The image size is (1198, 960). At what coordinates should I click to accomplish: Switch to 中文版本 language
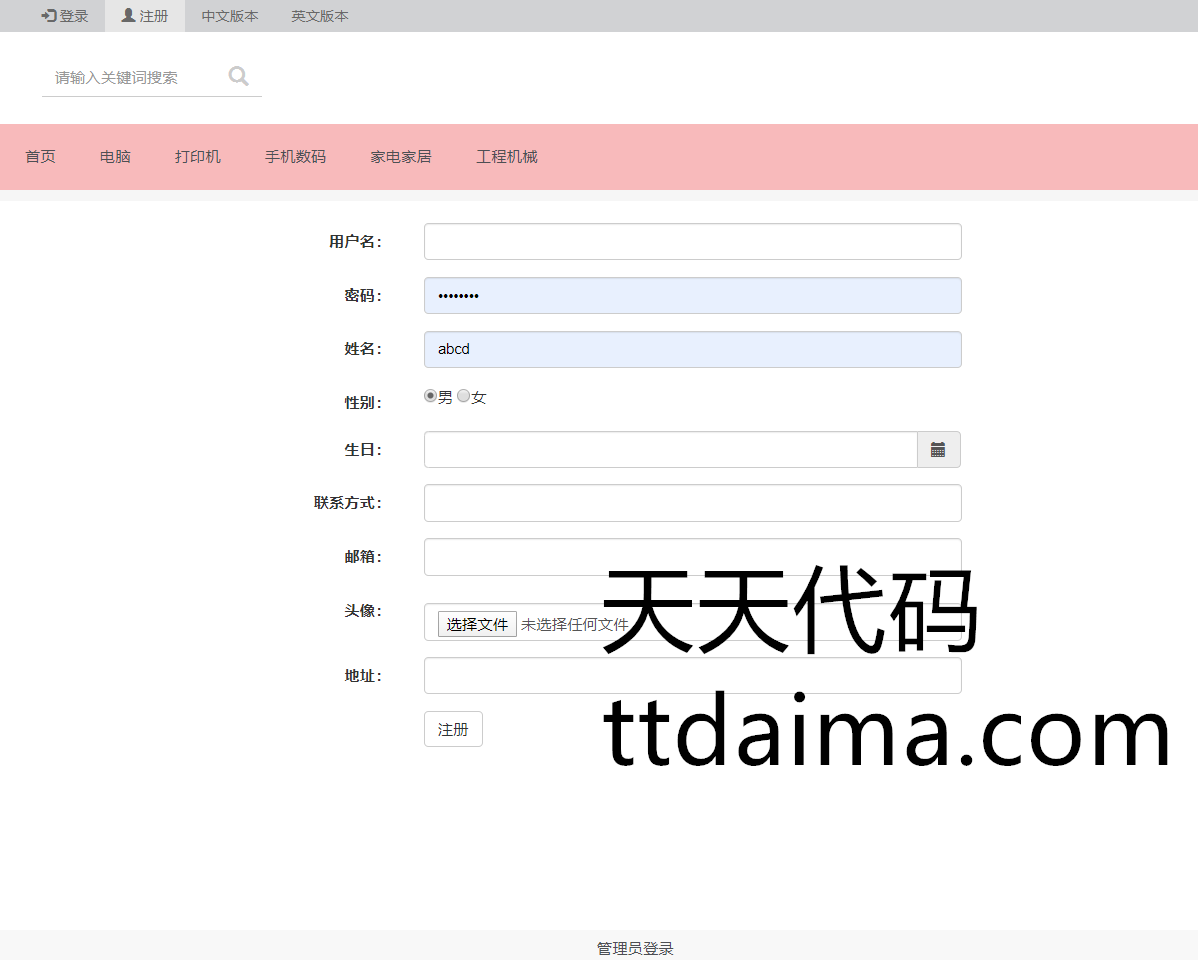[x=230, y=16]
